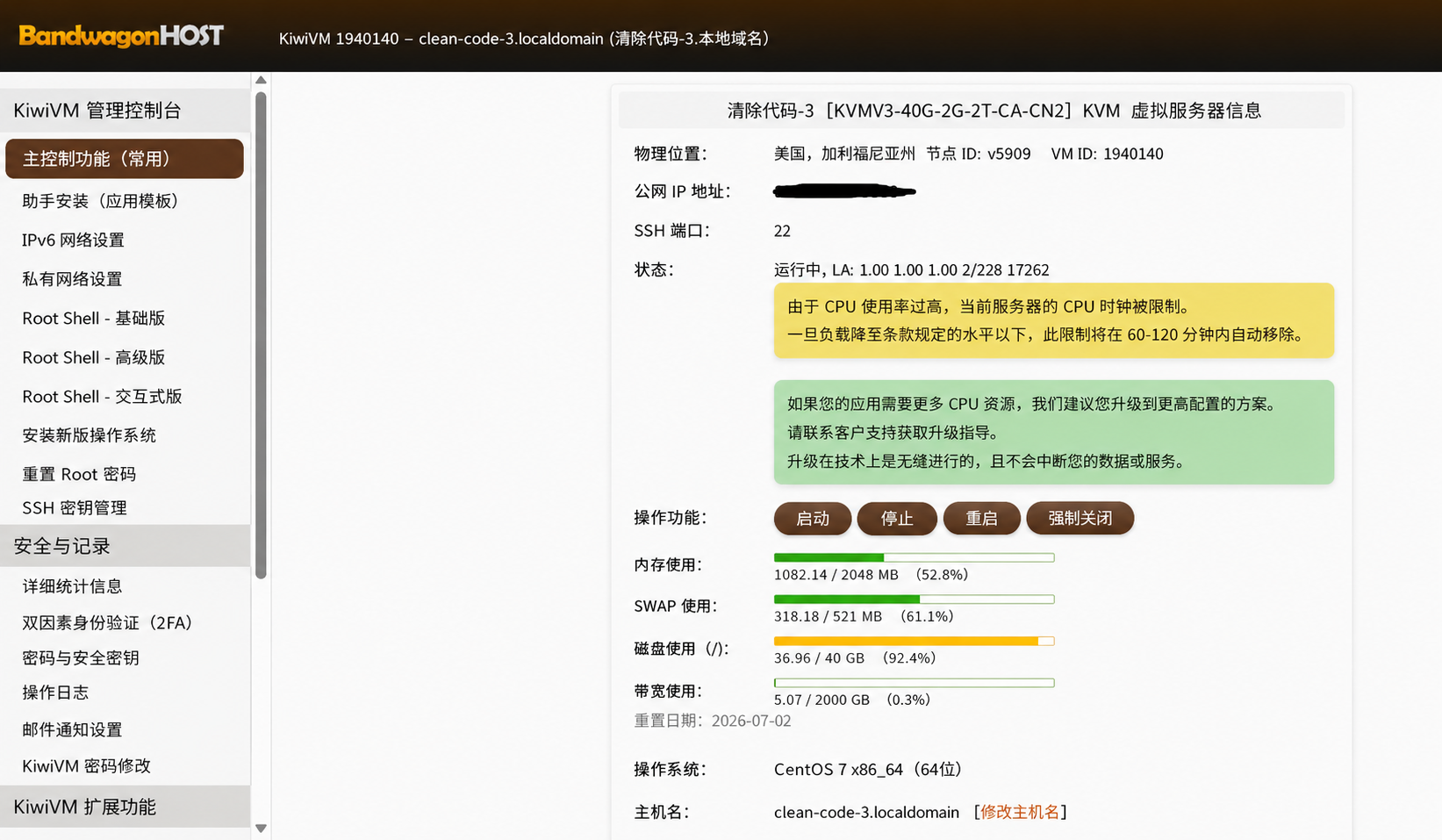The width and height of the screenshot is (1442, 840).
Task: Click the sidebar scrollbar thumb
Action: pyautogui.click(x=261, y=335)
